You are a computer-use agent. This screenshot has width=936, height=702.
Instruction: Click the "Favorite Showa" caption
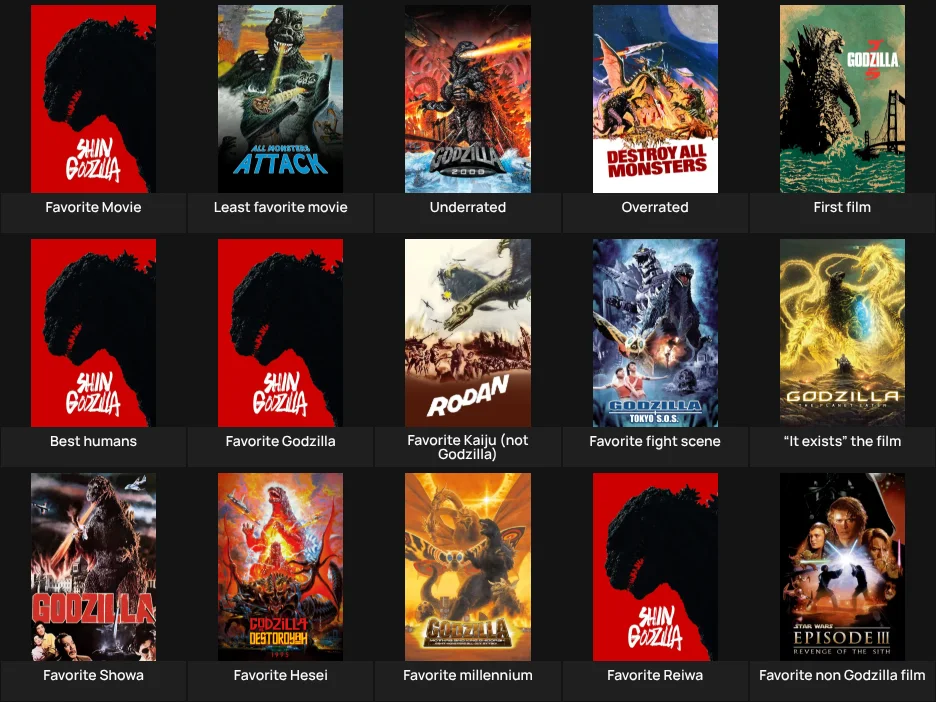93,676
